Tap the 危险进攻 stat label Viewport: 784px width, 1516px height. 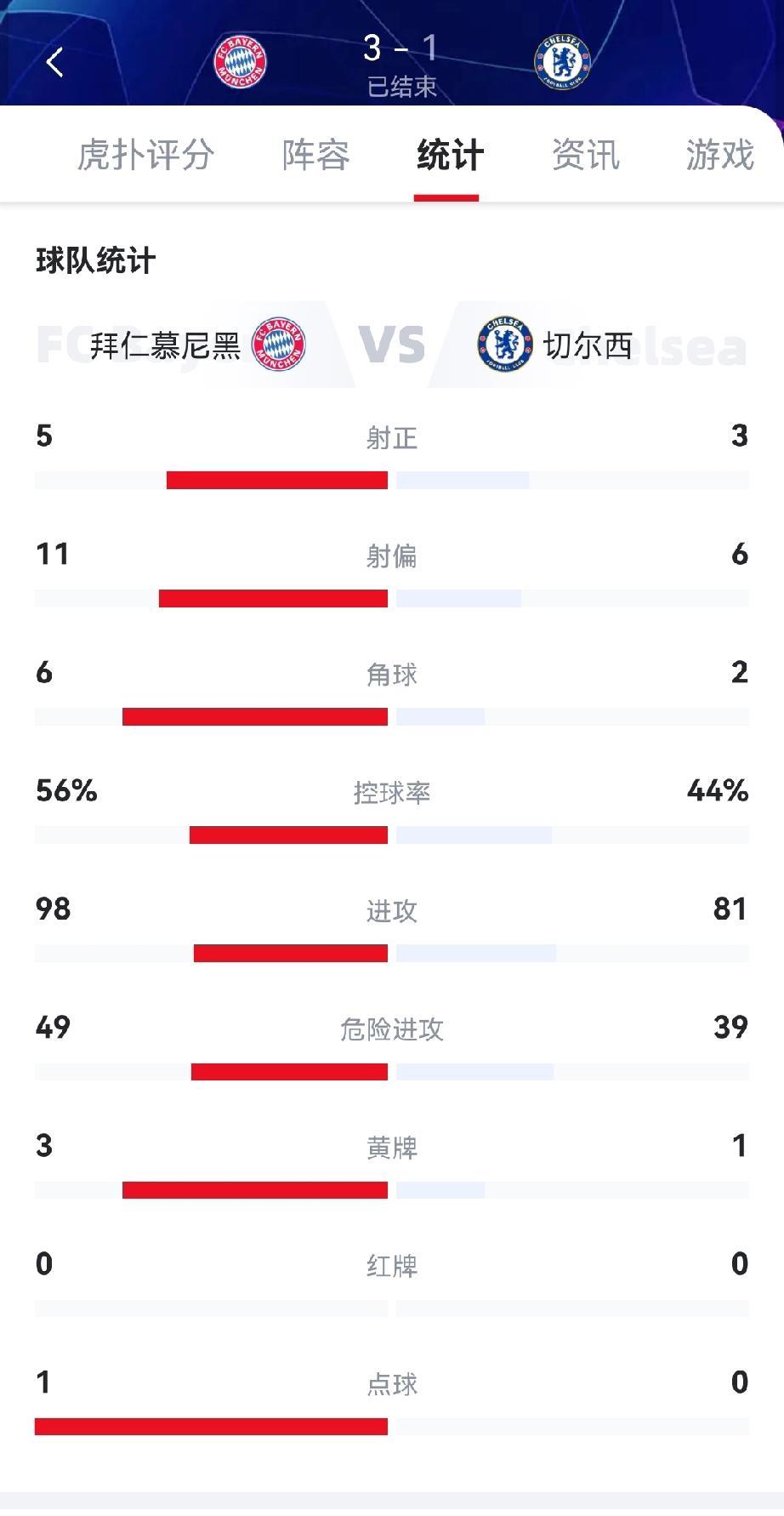[392, 1029]
